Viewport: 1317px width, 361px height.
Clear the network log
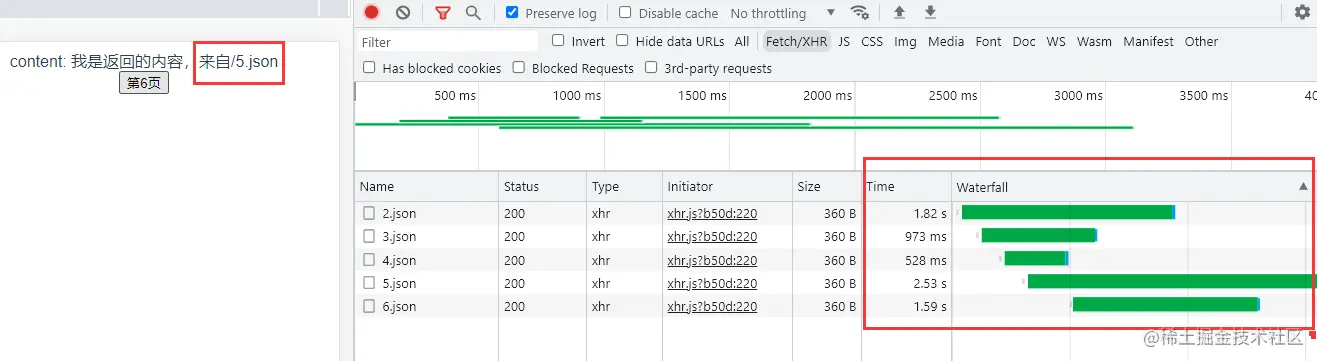pyautogui.click(x=403, y=13)
